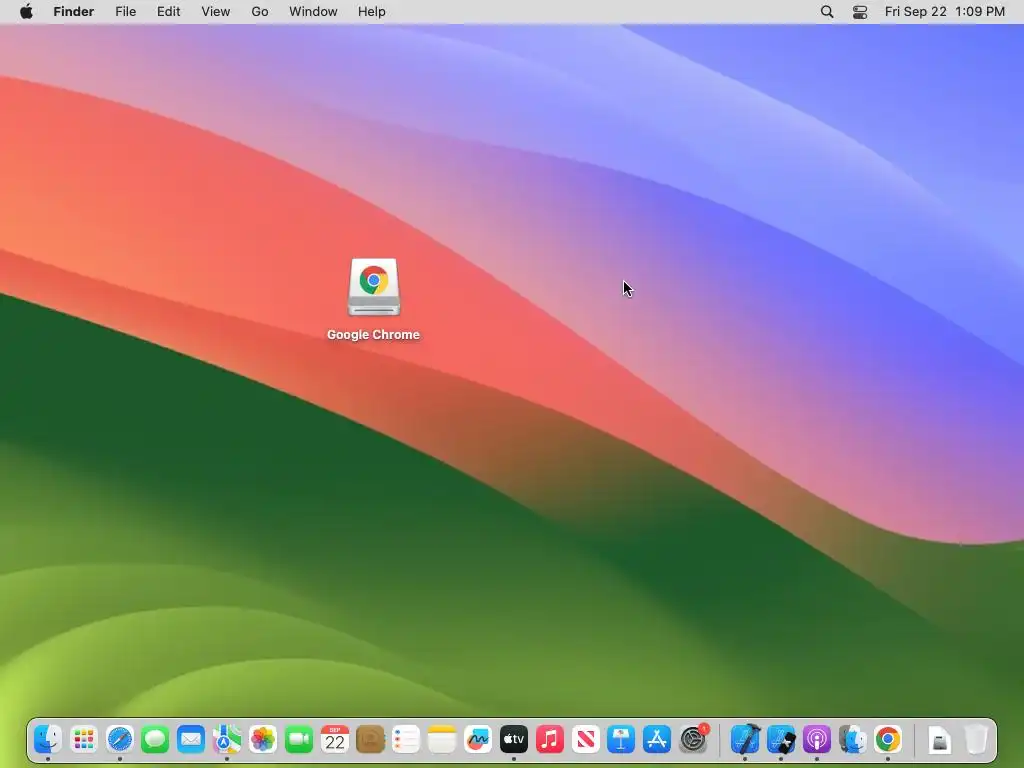This screenshot has width=1024, height=768.
Task: Open Contacts from the Dock
Action: click(370, 739)
